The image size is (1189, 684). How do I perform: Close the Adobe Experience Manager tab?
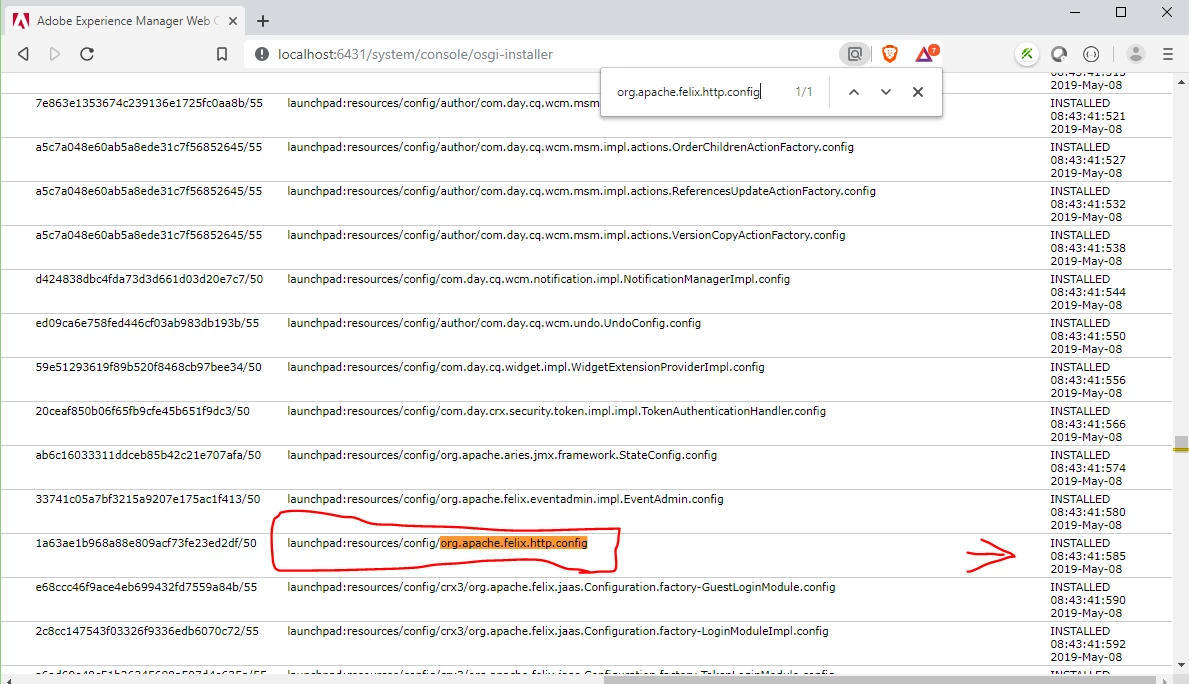tap(233, 21)
